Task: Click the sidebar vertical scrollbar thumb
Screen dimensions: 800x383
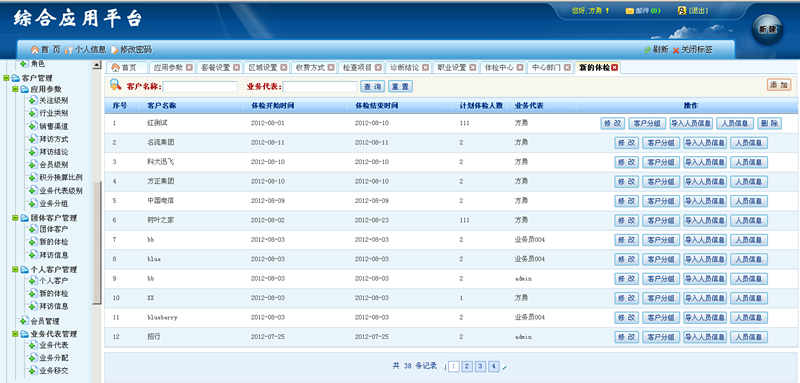Action: (97, 243)
